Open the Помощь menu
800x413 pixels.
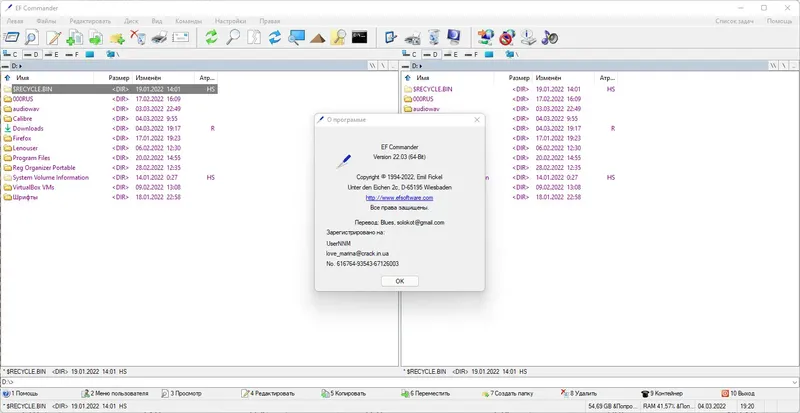point(780,21)
